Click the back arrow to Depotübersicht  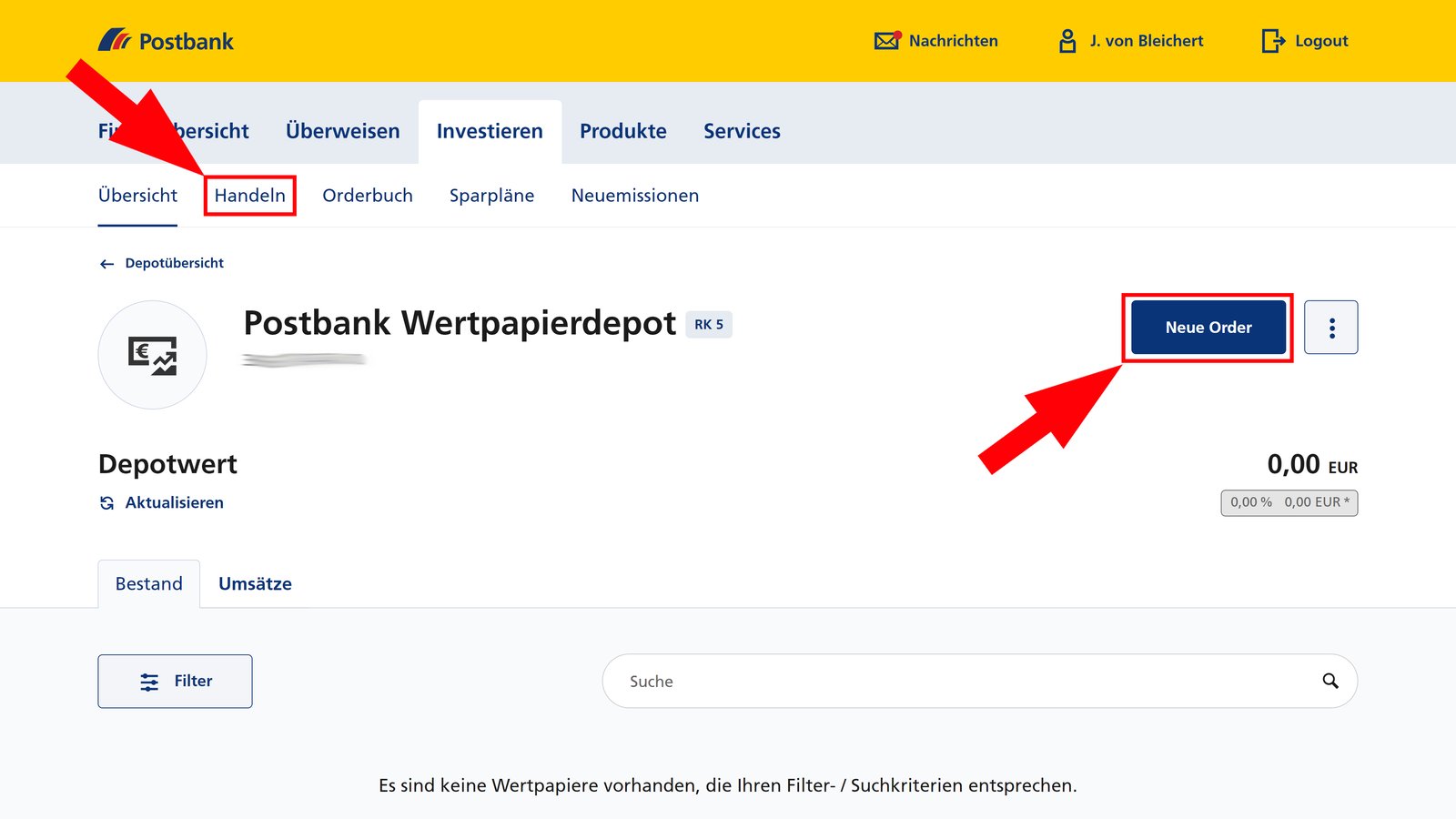pyautogui.click(x=106, y=263)
